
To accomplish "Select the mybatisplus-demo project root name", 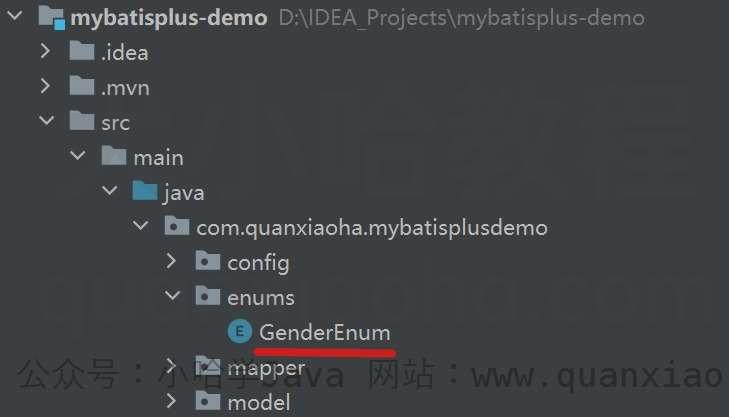I will (x=169, y=18).
